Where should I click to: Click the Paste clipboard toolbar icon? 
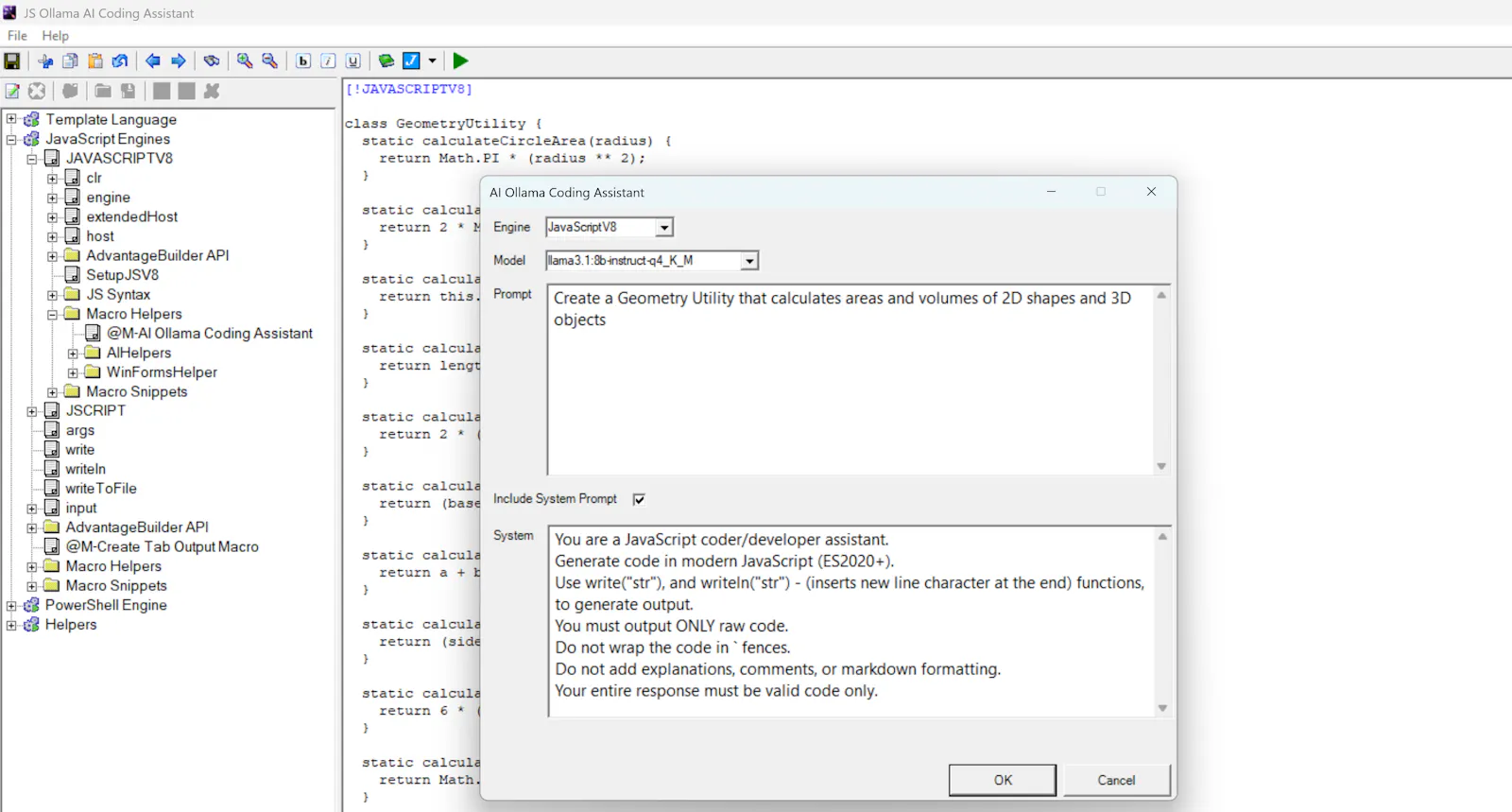click(95, 60)
